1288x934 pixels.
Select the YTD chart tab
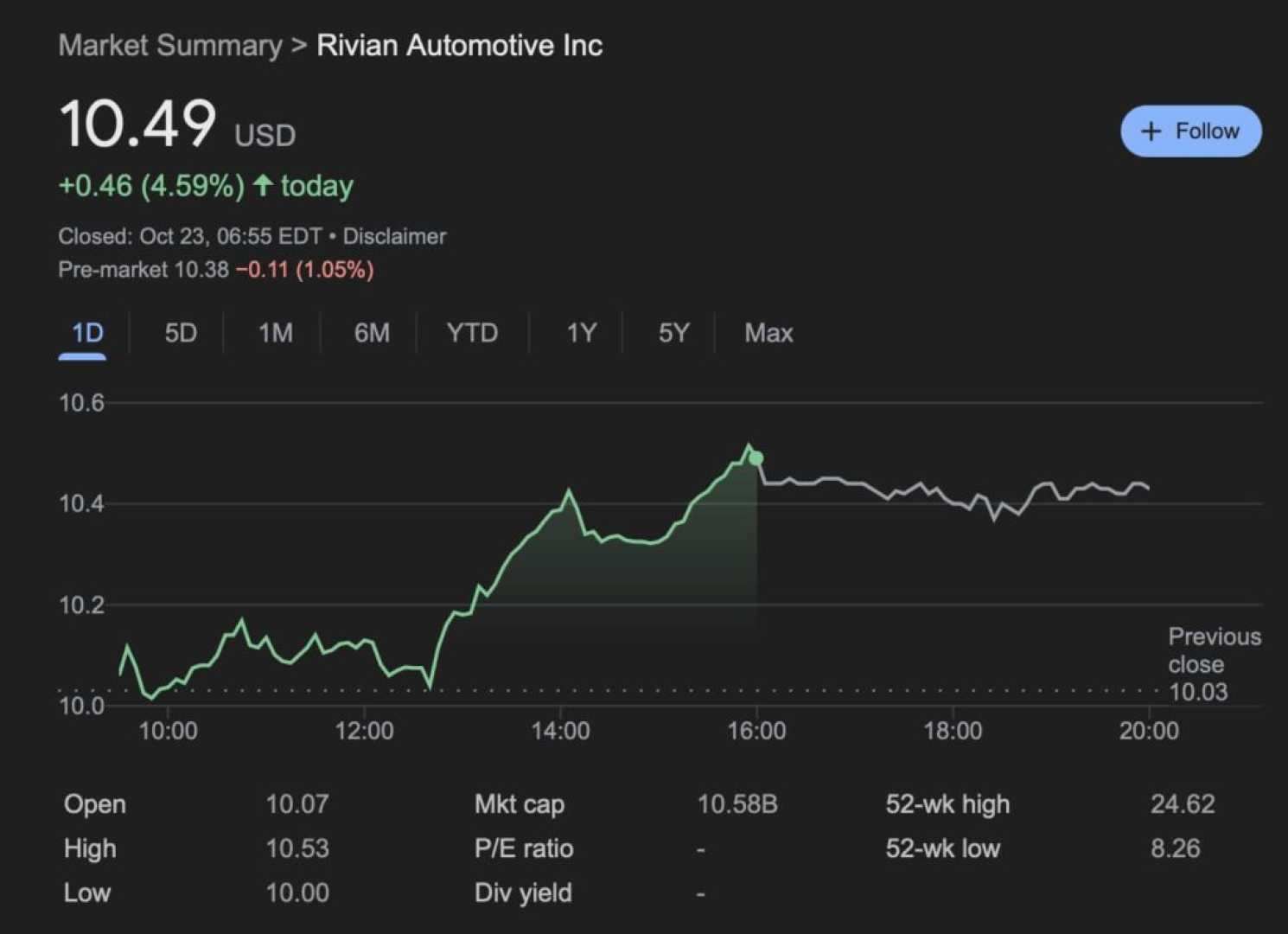point(472,333)
